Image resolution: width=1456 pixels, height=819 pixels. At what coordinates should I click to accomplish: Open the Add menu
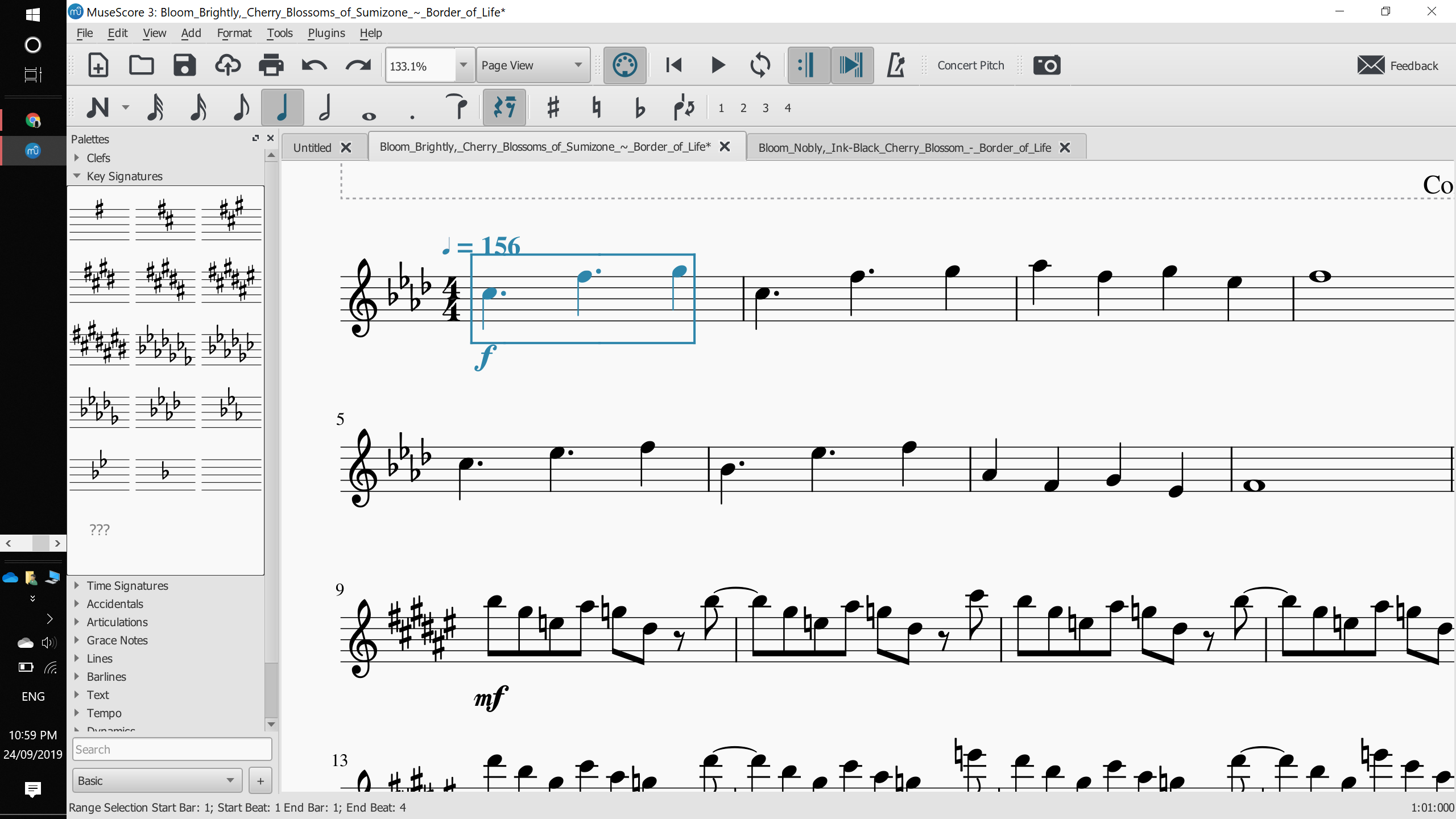coord(190,33)
